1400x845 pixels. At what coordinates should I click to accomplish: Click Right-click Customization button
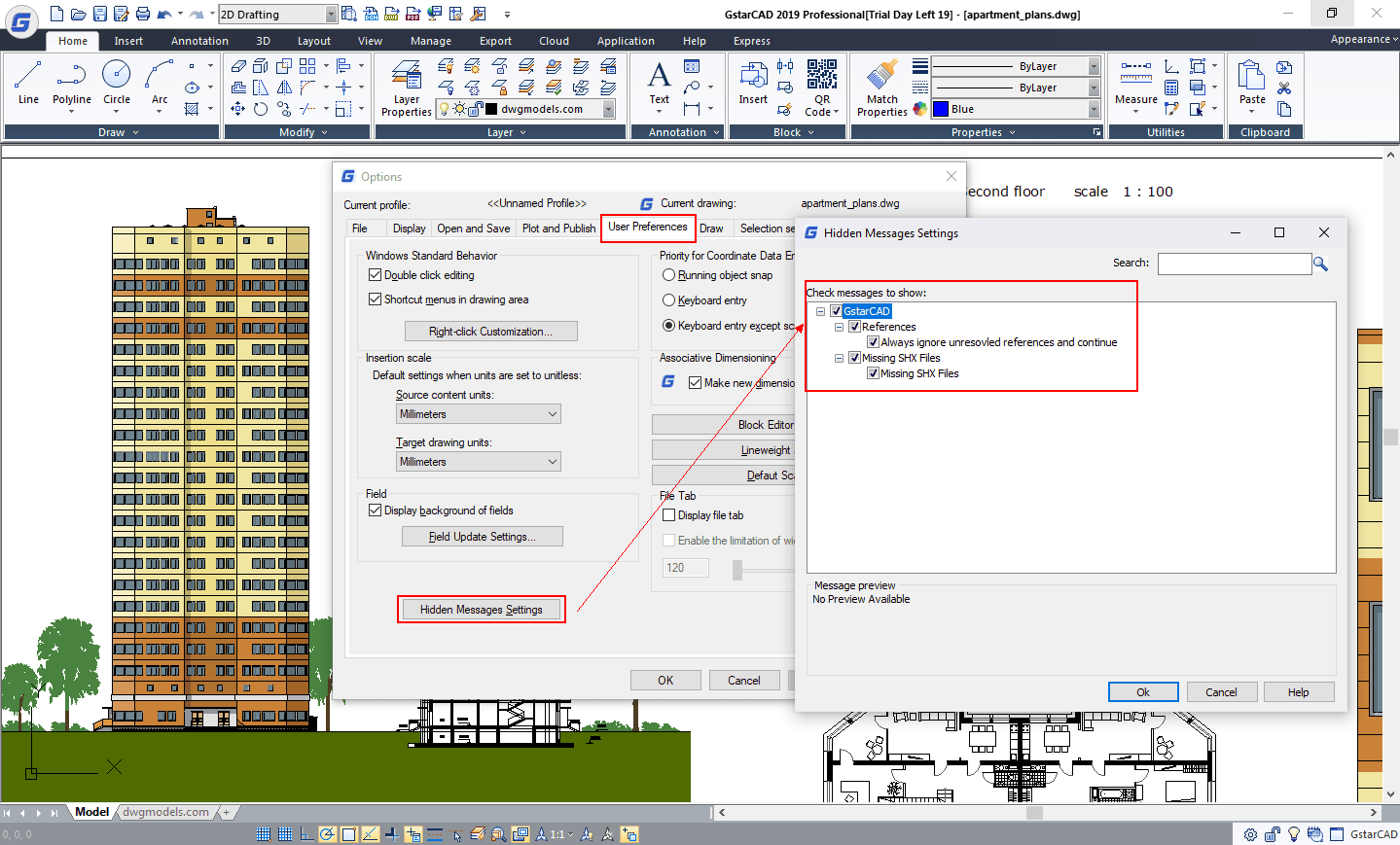tap(490, 332)
